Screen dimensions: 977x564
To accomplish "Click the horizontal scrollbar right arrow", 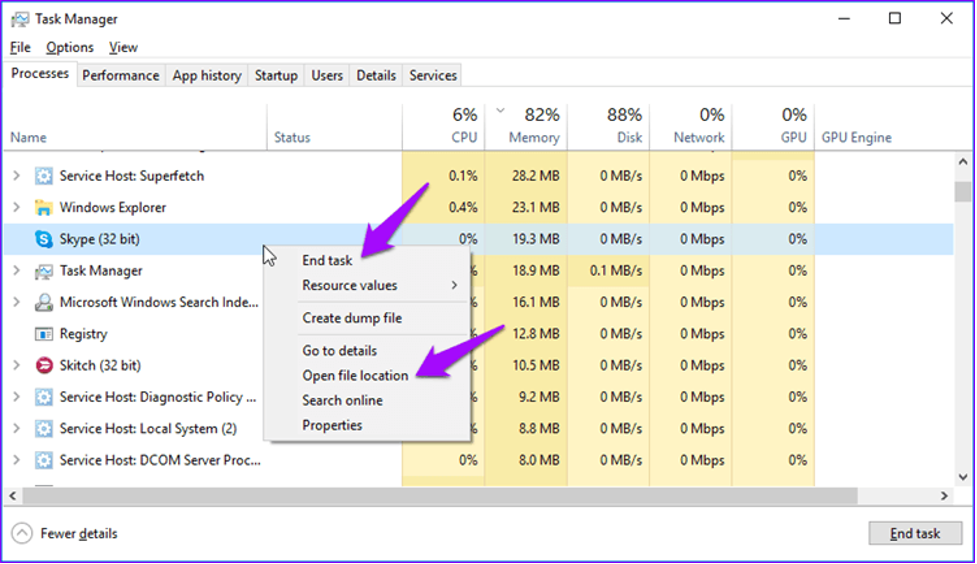I will tap(945, 496).
